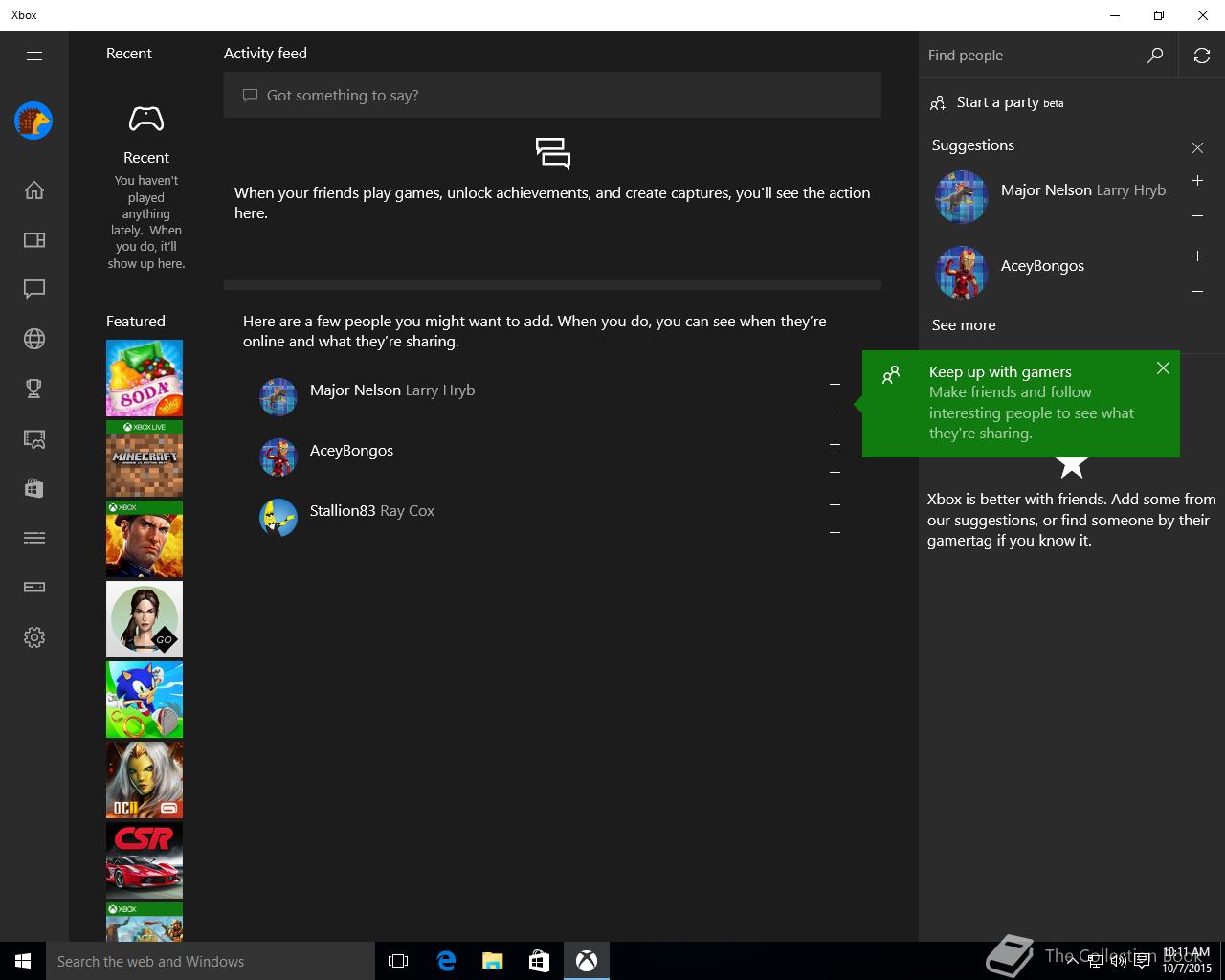Dismiss Major Nelson in activity feed list

tap(835, 412)
